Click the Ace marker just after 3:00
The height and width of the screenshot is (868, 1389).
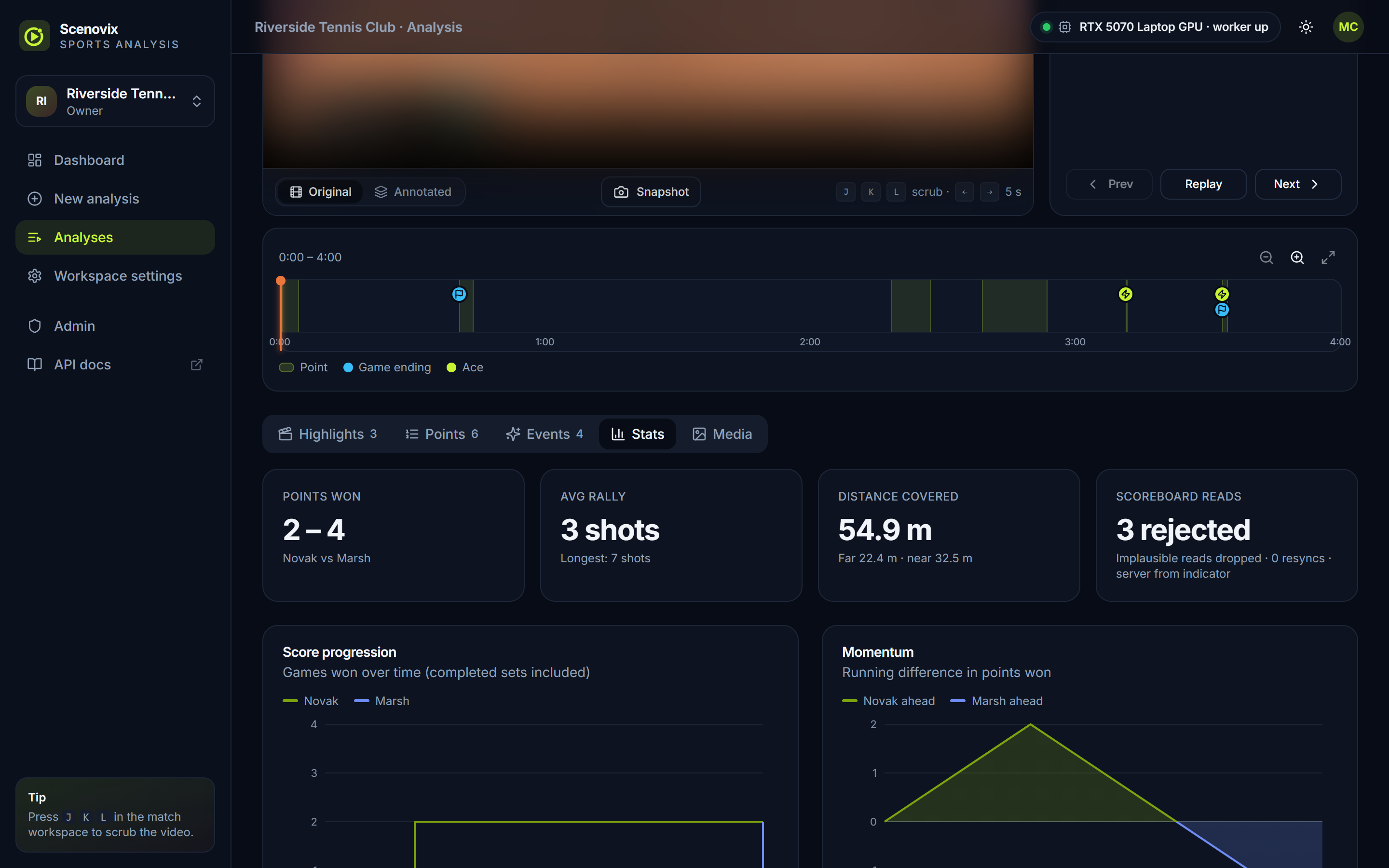tap(1126, 295)
